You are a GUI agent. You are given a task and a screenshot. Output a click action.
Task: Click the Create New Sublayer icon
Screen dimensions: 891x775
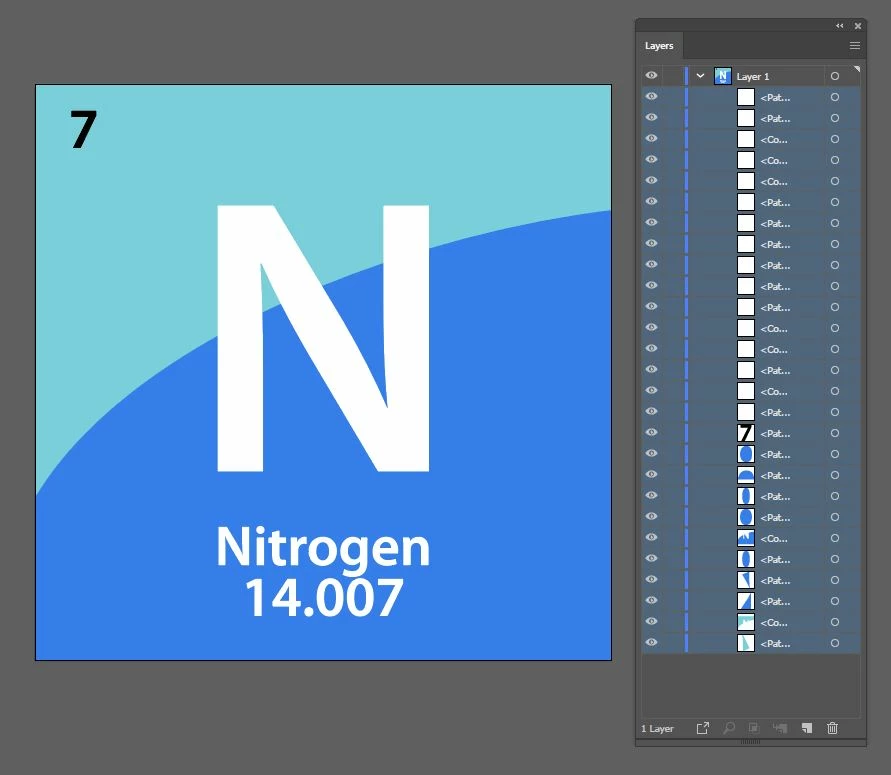click(780, 728)
